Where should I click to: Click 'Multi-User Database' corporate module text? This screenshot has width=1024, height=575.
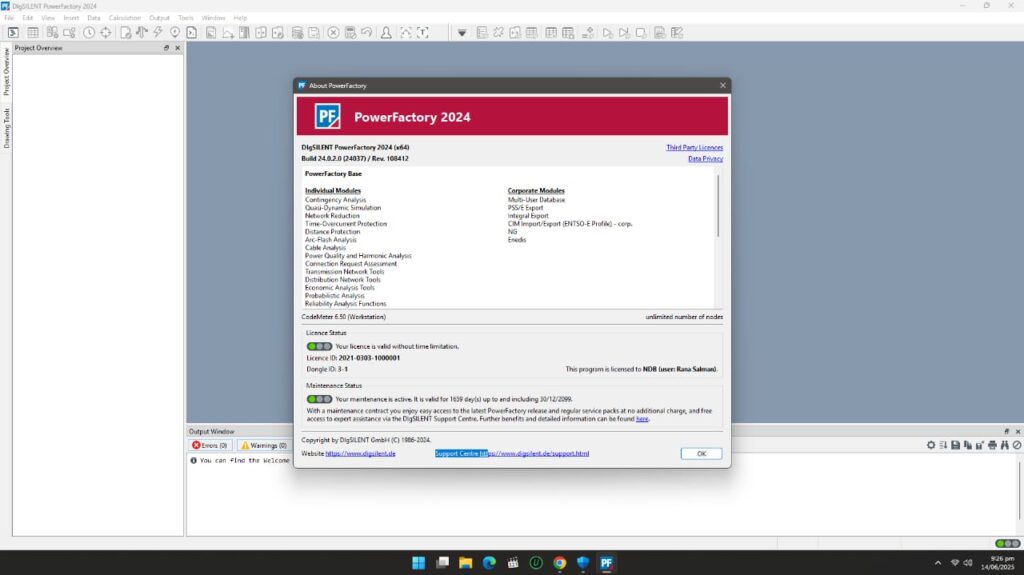536,200
